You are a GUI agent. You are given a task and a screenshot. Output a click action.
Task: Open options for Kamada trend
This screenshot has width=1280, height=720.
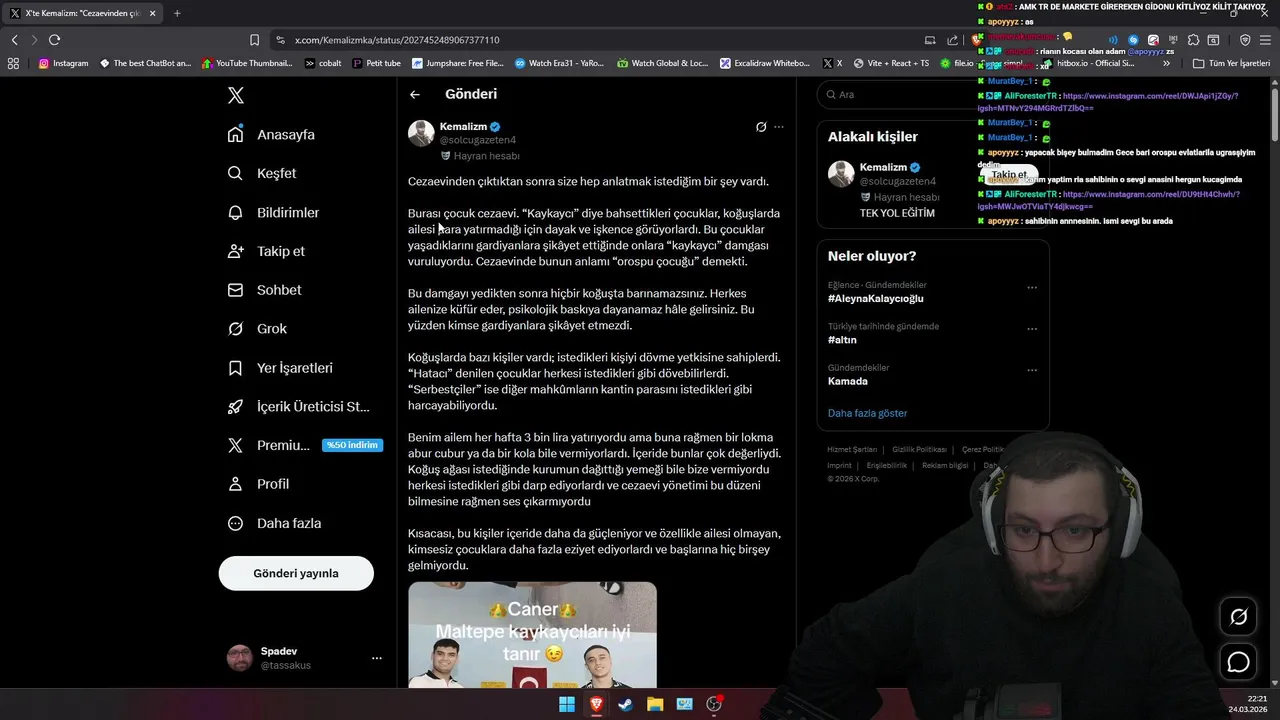[x=1032, y=369]
